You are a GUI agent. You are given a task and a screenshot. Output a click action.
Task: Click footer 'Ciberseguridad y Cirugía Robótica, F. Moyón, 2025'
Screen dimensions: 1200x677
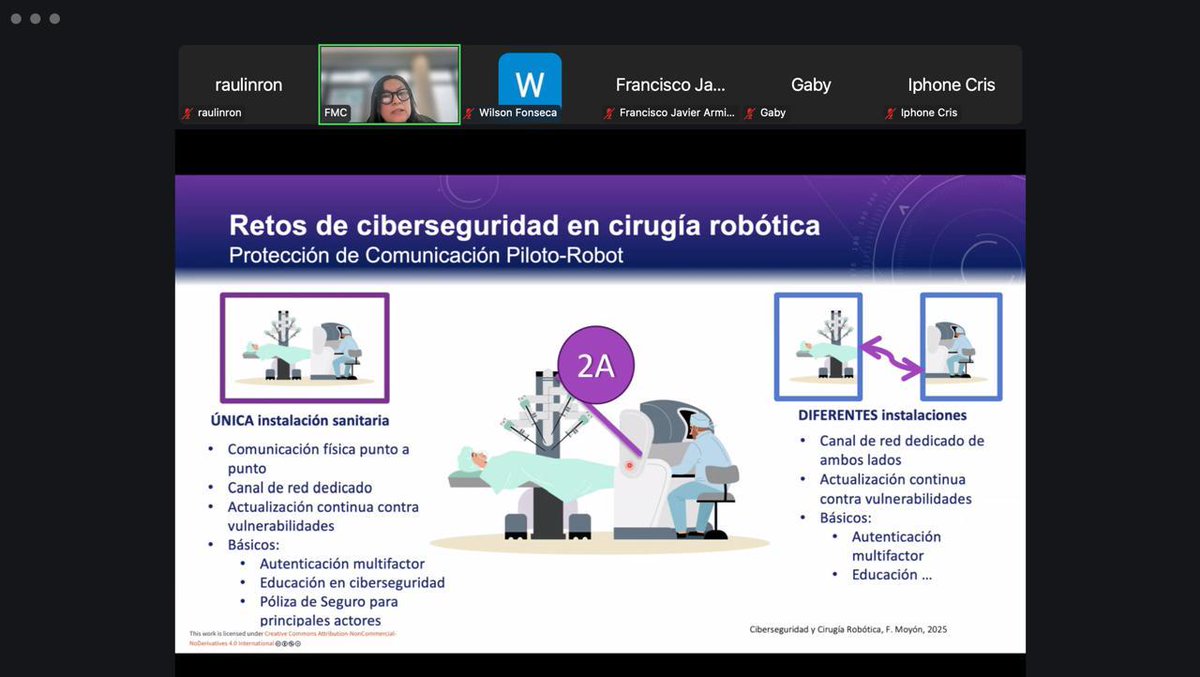[848, 629]
